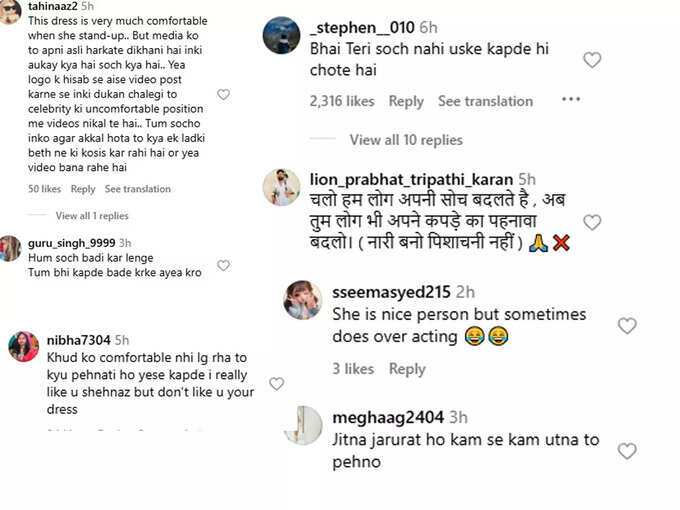The width and height of the screenshot is (680, 510).
Task: View the 2,316 likes list
Action: pos(342,101)
